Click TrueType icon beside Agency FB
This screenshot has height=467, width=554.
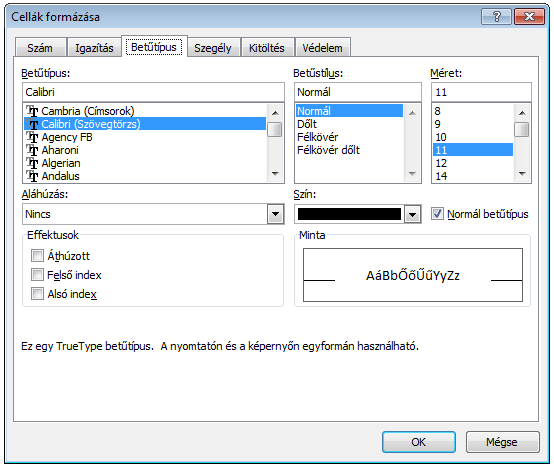[x=33, y=137]
